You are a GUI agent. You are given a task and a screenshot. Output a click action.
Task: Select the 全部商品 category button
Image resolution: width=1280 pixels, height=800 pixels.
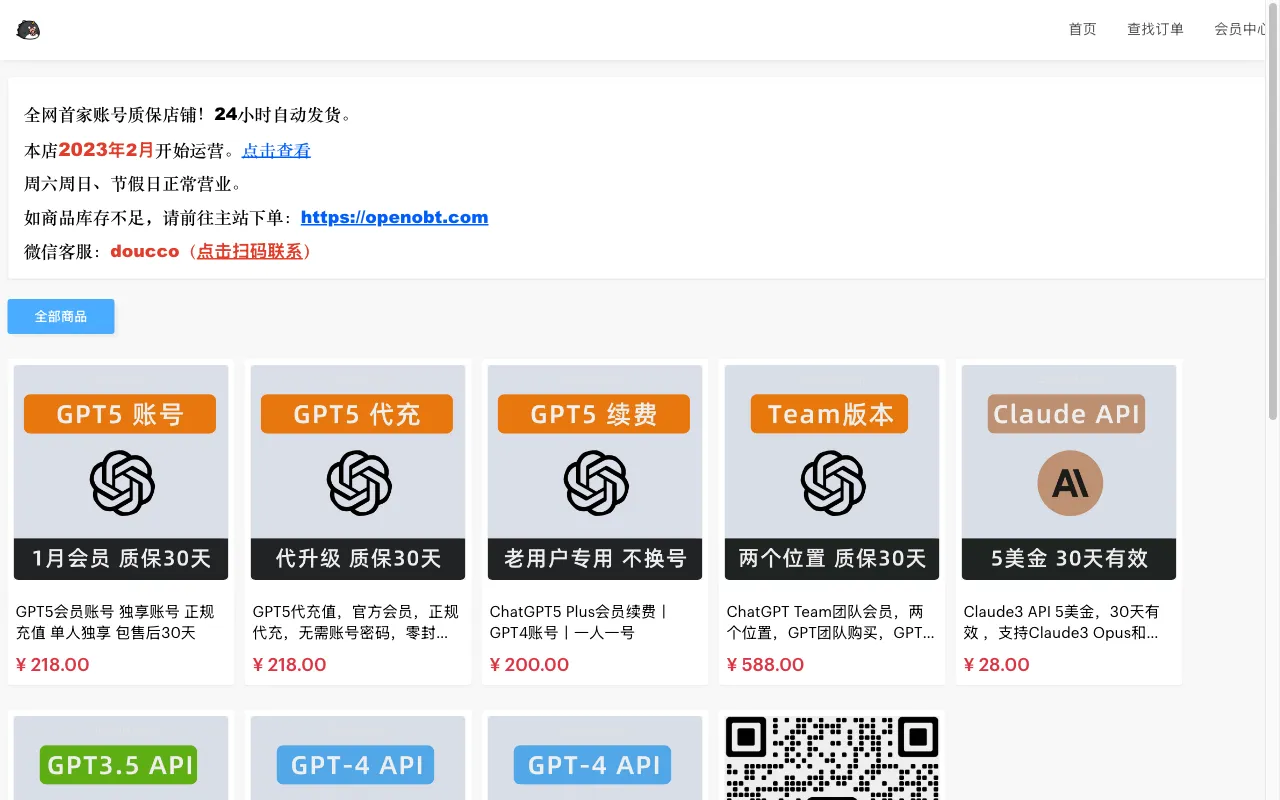tap(61, 316)
